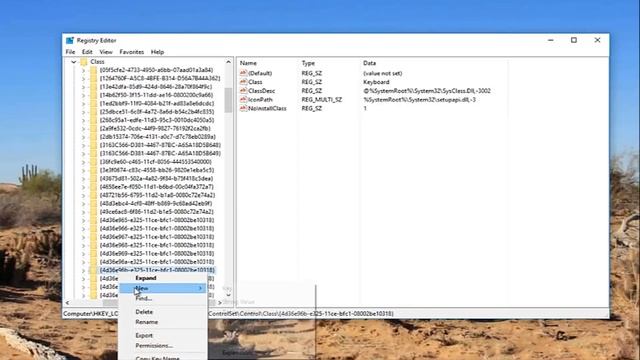
Task: Click the tree pane vertical scrollbar thumb
Action: click(228, 100)
